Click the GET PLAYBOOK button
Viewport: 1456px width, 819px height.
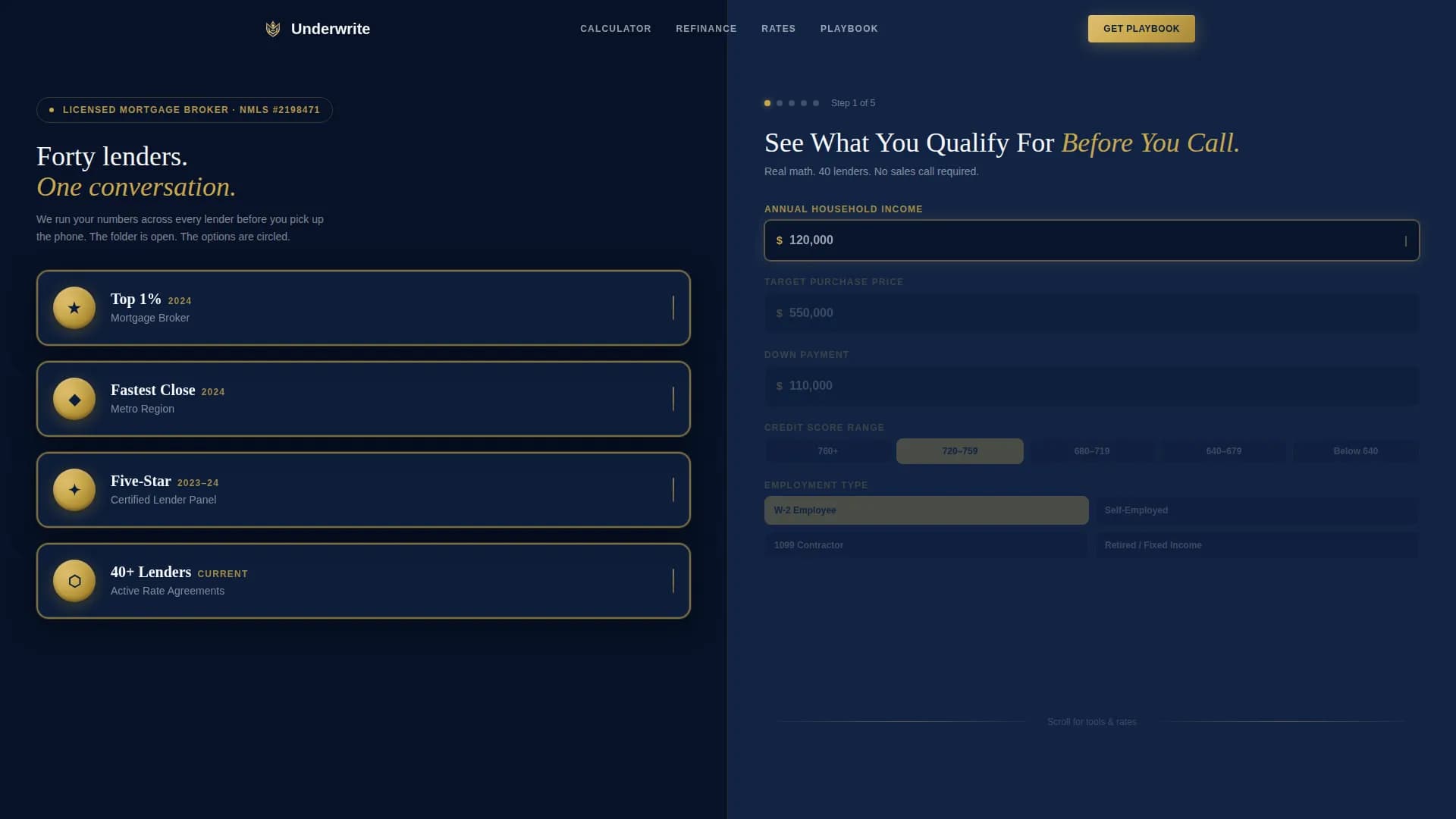pos(1141,28)
